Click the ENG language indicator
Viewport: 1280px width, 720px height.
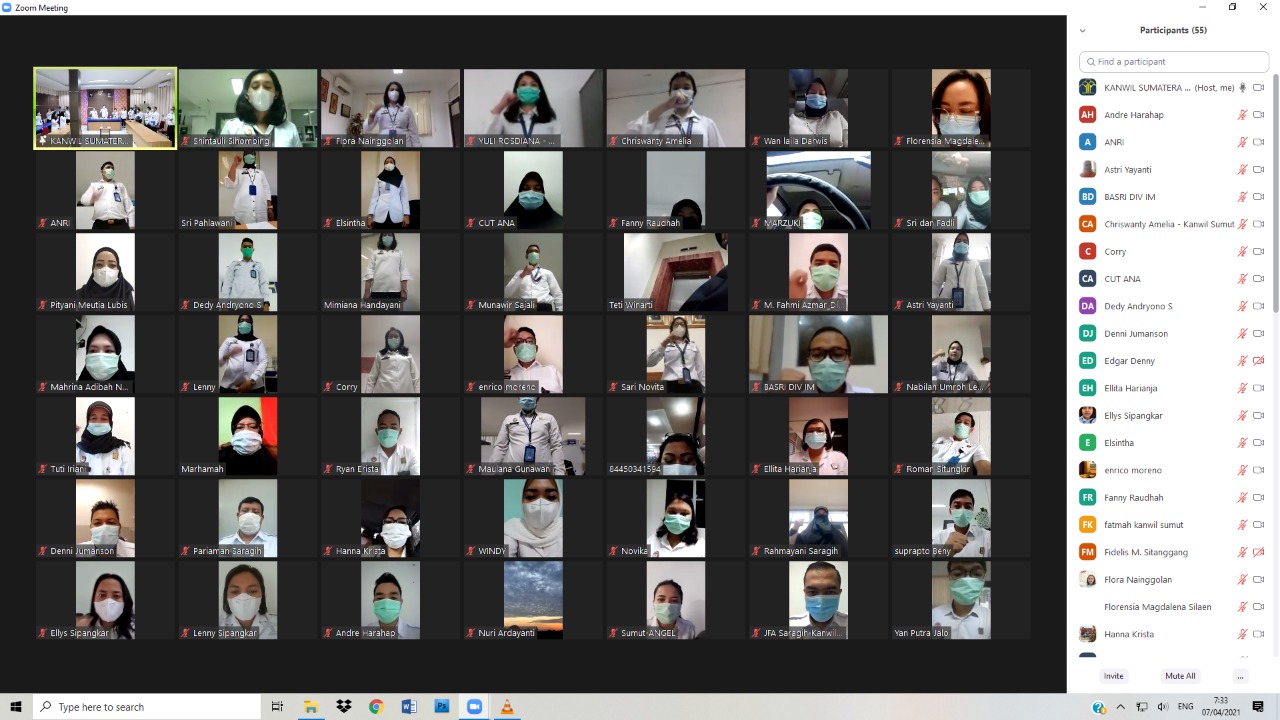1184,707
